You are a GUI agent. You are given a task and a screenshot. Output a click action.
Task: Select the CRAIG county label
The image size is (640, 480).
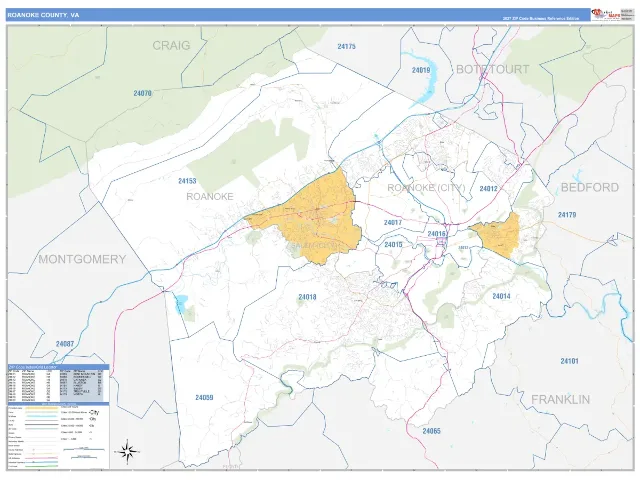click(x=171, y=45)
